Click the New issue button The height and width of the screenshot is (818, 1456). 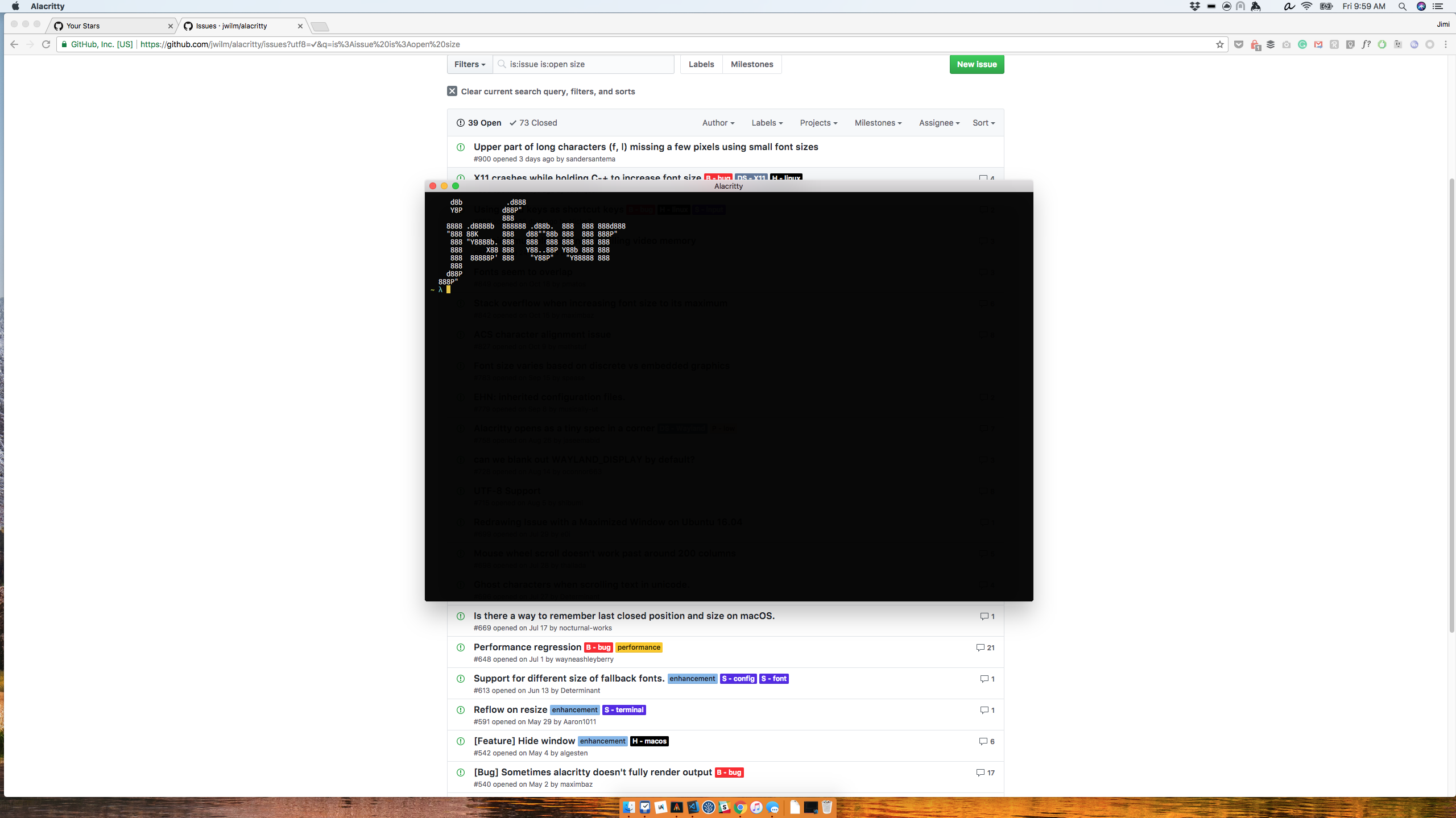pyautogui.click(x=976, y=64)
